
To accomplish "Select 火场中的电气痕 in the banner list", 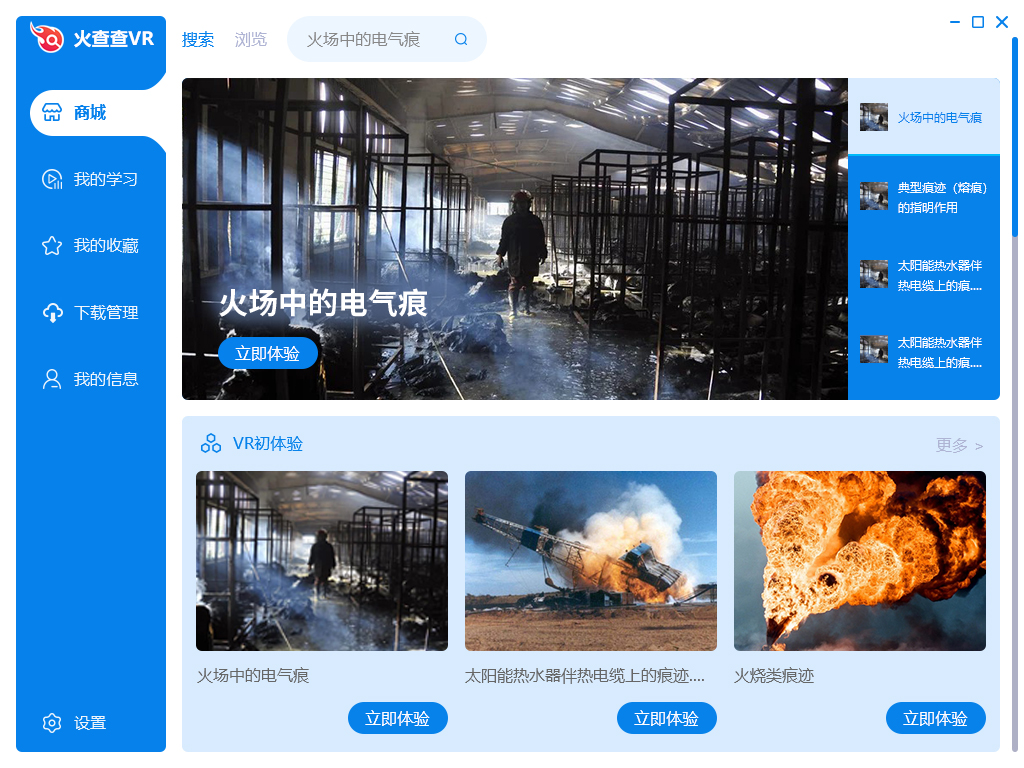I will click(924, 117).
